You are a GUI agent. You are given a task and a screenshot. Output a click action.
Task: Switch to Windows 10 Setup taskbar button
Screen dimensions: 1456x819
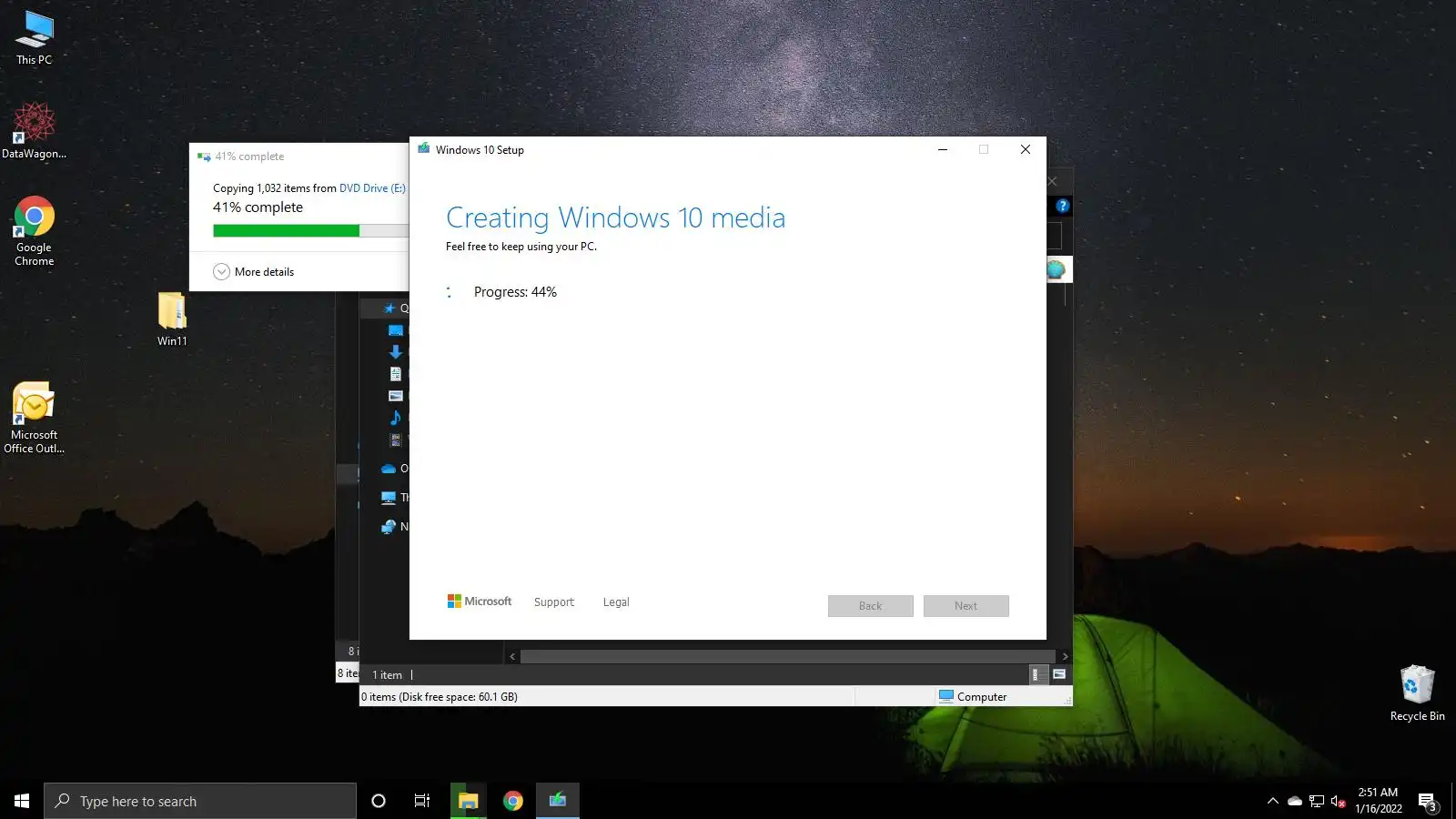558,801
